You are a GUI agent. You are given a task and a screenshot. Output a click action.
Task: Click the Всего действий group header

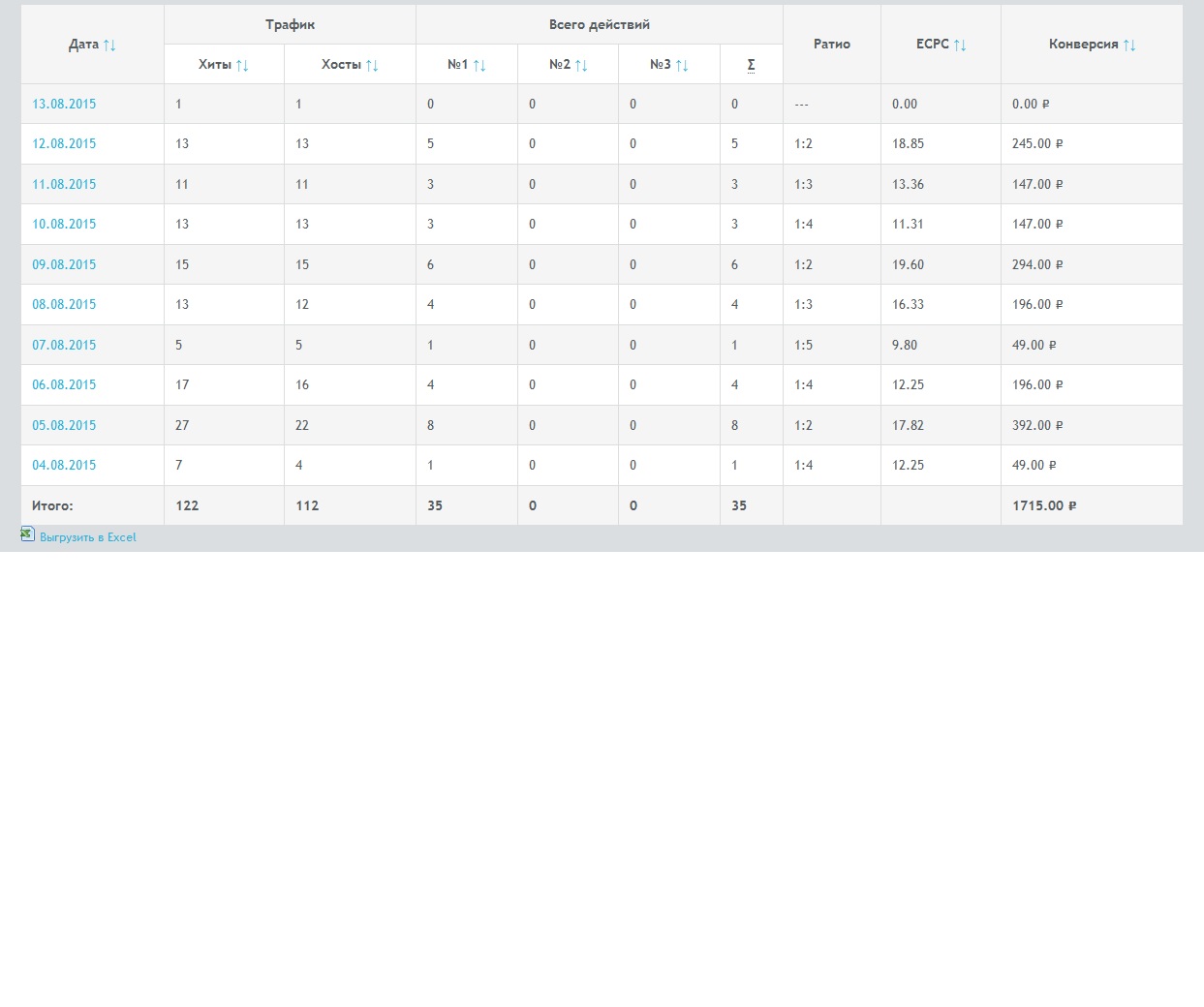600,24
